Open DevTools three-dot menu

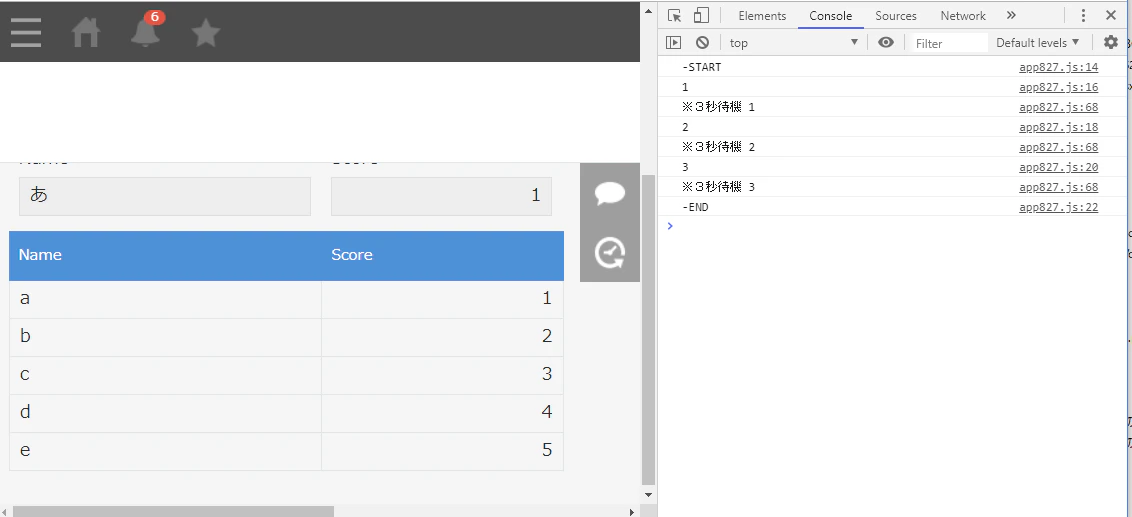tap(1083, 15)
